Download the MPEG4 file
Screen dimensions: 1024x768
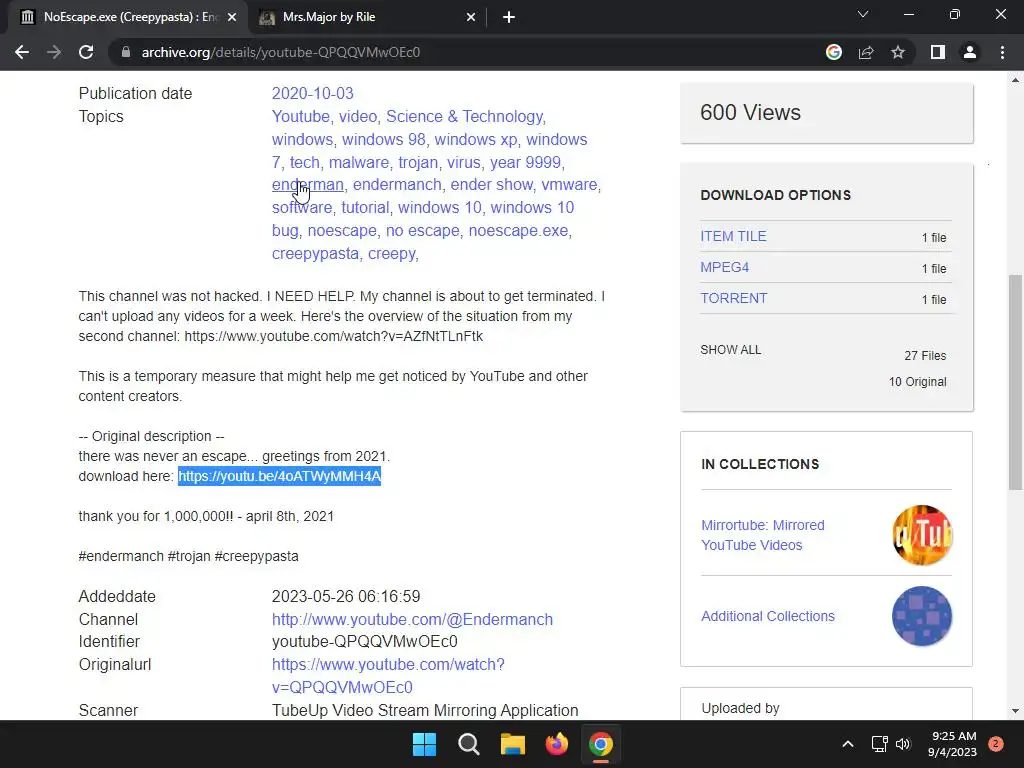click(x=724, y=267)
